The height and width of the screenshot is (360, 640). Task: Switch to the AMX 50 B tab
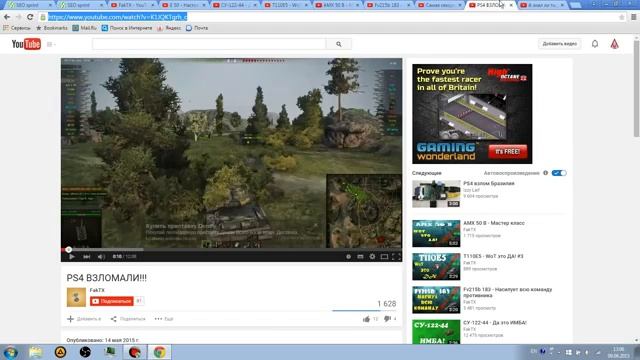tap(337, 5)
